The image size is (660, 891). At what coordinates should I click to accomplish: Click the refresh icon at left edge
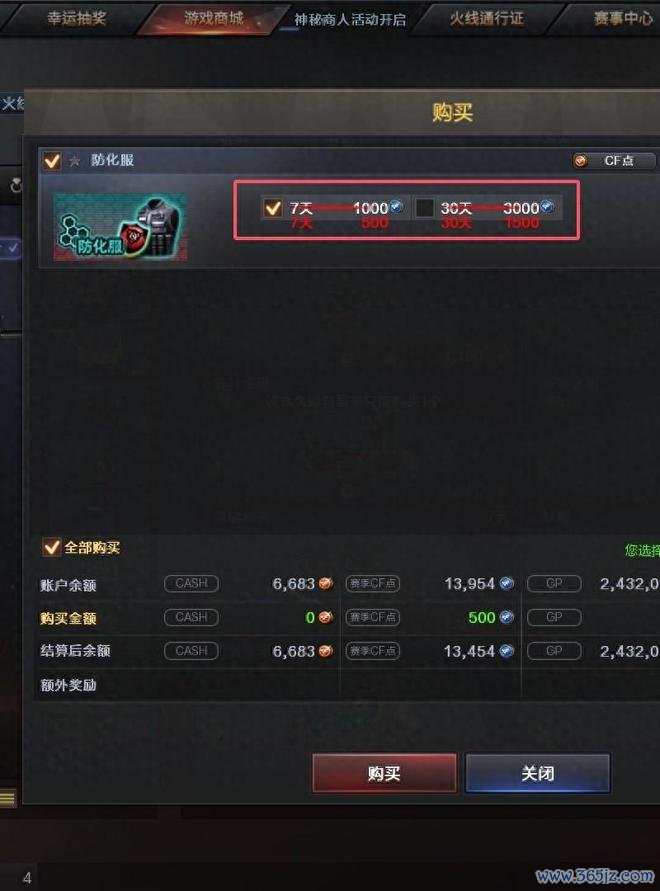[16, 185]
